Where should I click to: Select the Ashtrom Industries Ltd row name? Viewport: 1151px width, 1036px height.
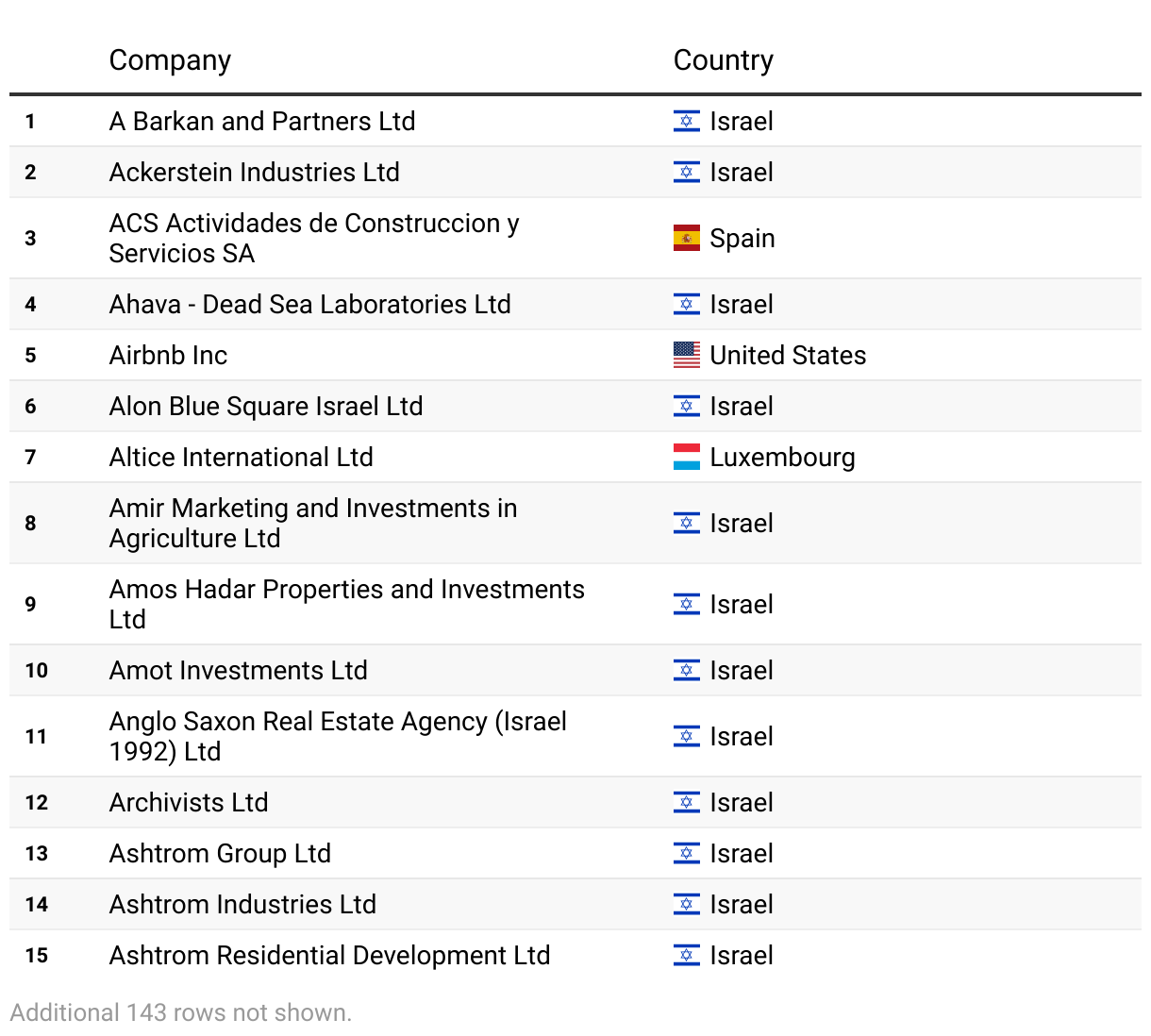242,904
